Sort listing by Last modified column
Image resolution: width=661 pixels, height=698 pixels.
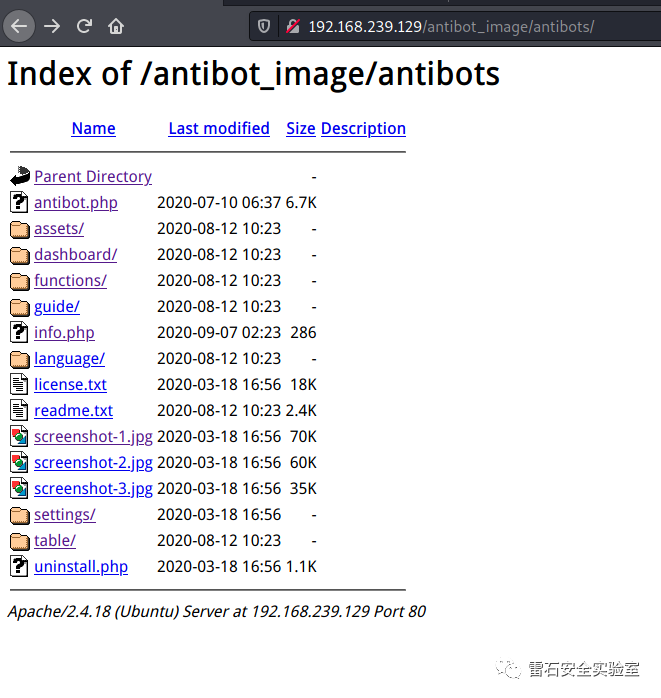click(219, 128)
